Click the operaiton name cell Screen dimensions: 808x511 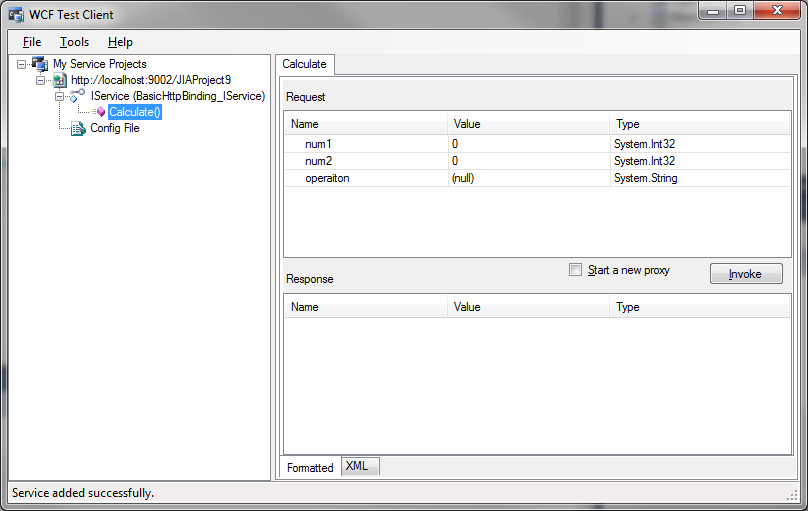click(x=366, y=178)
